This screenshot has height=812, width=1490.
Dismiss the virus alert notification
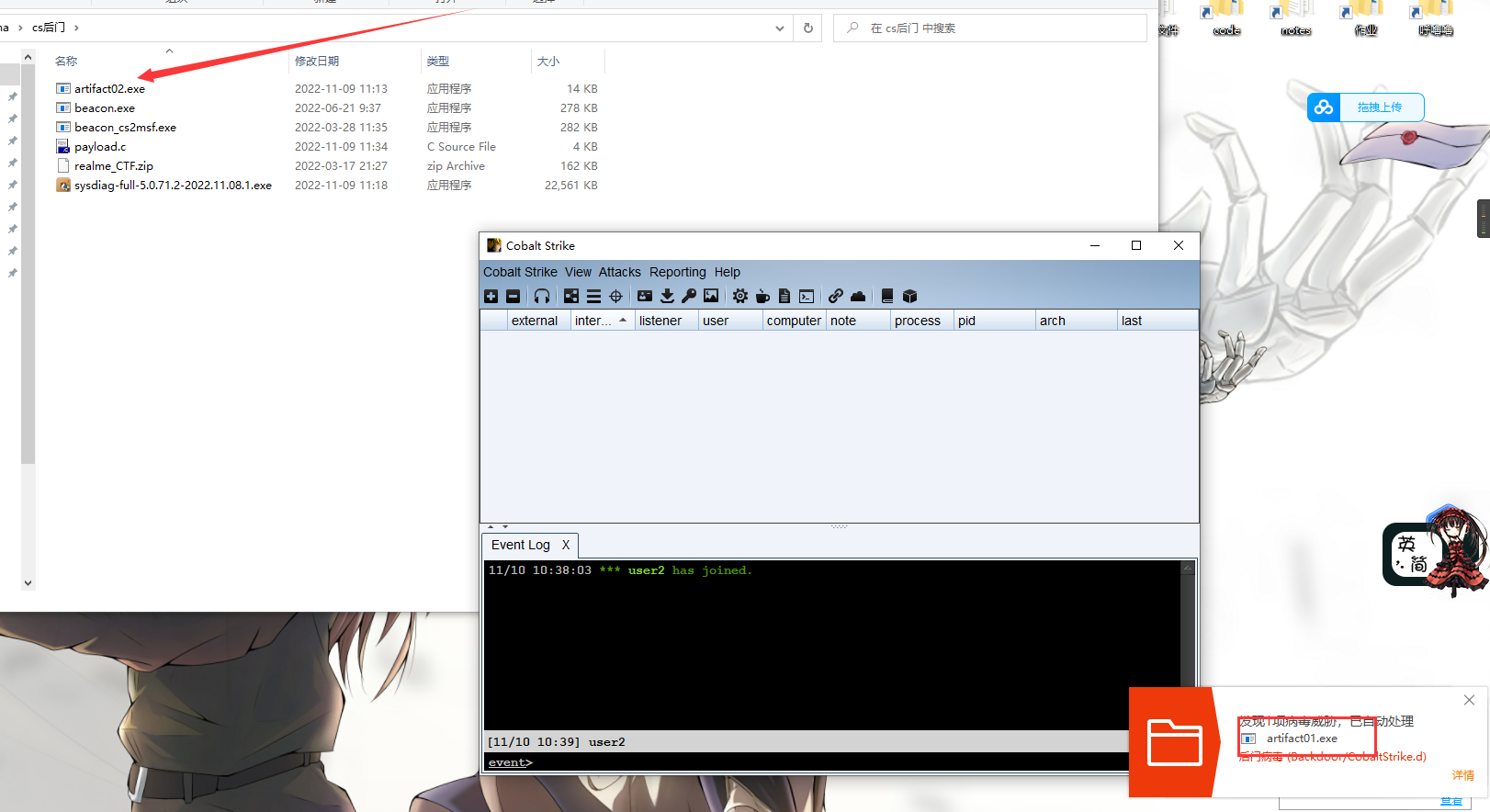(x=1469, y=700)
